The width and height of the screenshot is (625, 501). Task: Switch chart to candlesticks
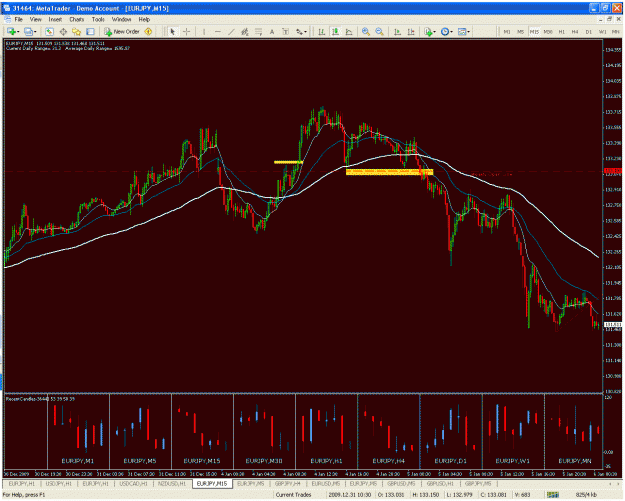click(335, 31)
